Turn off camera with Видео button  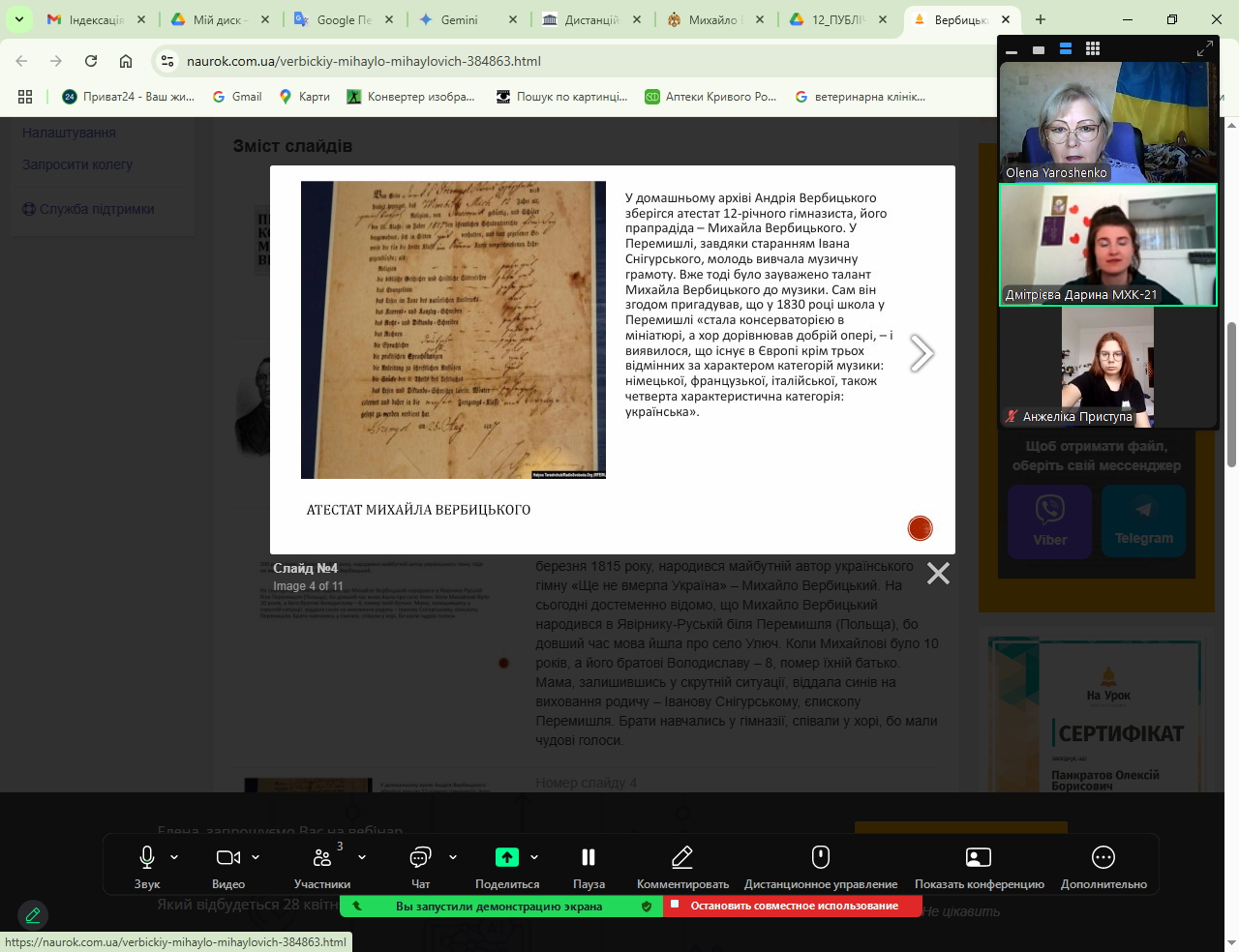[228, 857]
